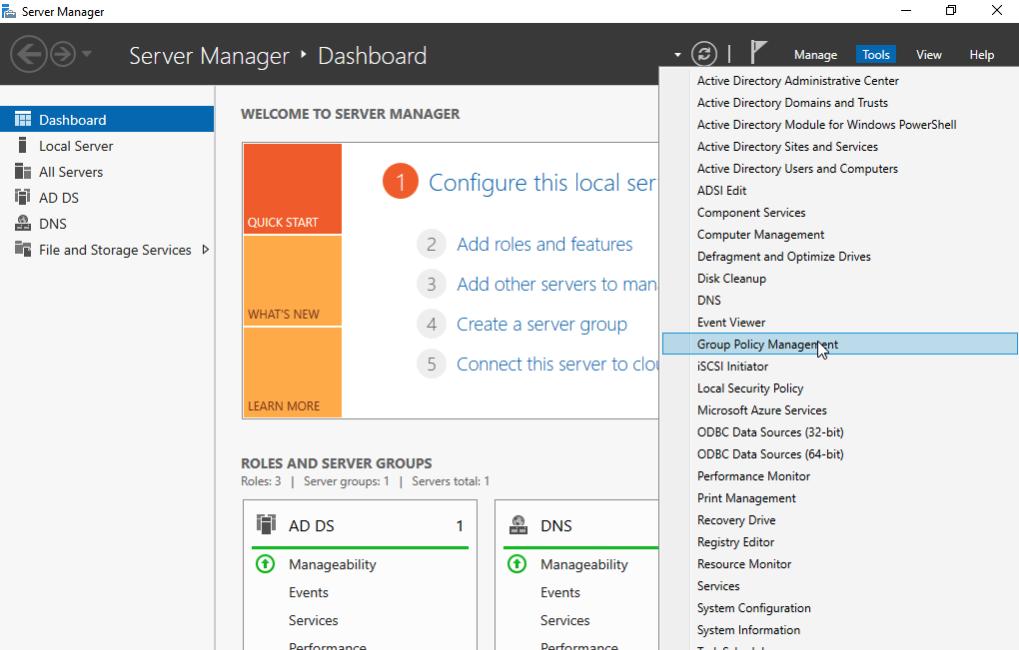The width and height of the screenshot is (1019, 650).
Task: Click the back navigation arrow
Action: tap(29, 54)
